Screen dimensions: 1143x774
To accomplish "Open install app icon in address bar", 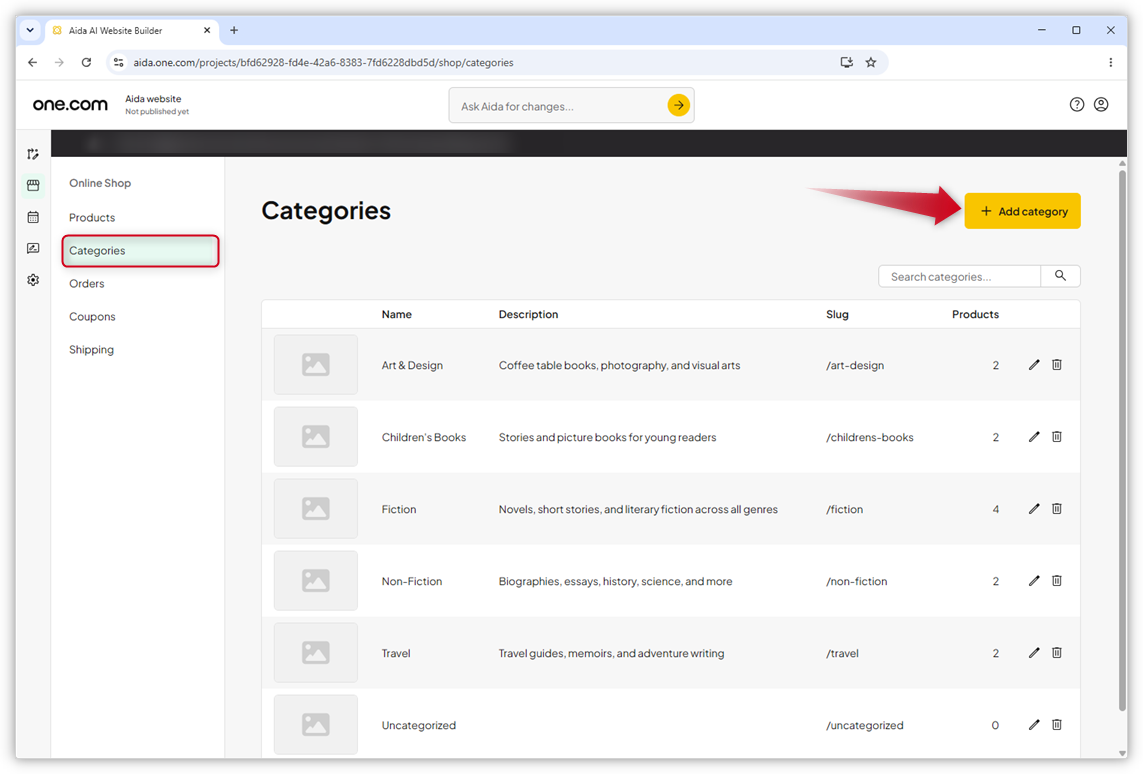I will tap(846, 63).
